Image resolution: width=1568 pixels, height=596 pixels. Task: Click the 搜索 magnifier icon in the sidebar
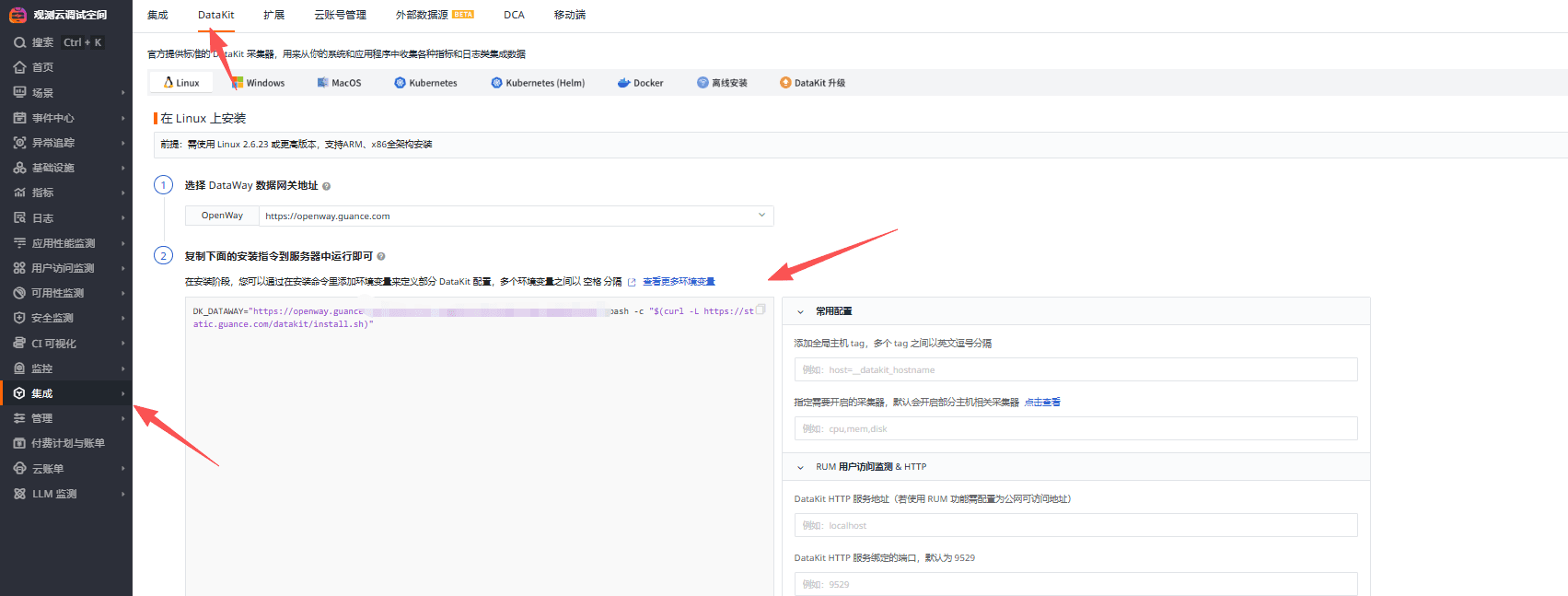point(19,42)
